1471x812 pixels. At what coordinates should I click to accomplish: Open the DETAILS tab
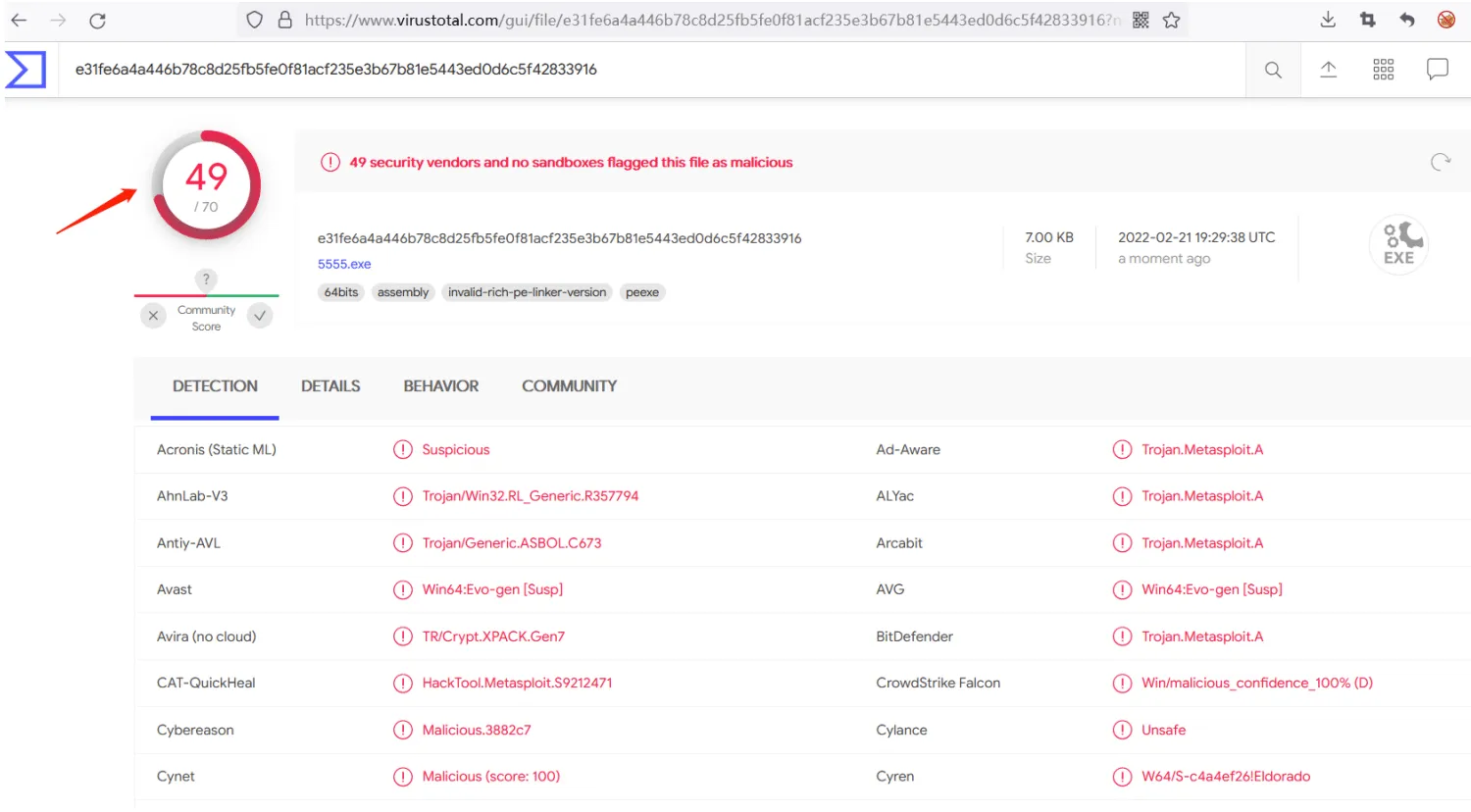click(330, 386)
